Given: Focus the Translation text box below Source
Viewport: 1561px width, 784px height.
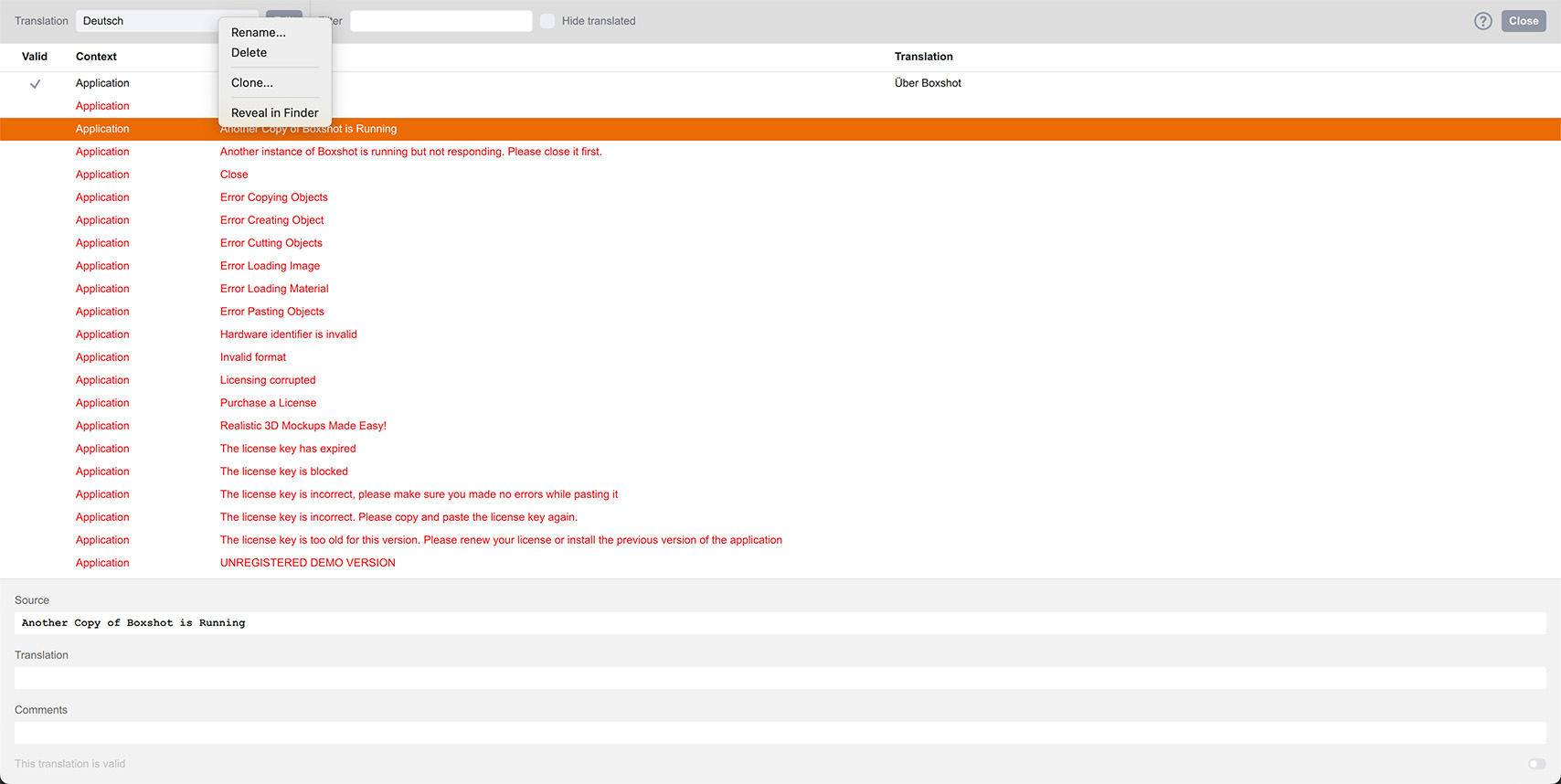Looking at the screenshot, I should pyautogui.click(x=780, y=678).
